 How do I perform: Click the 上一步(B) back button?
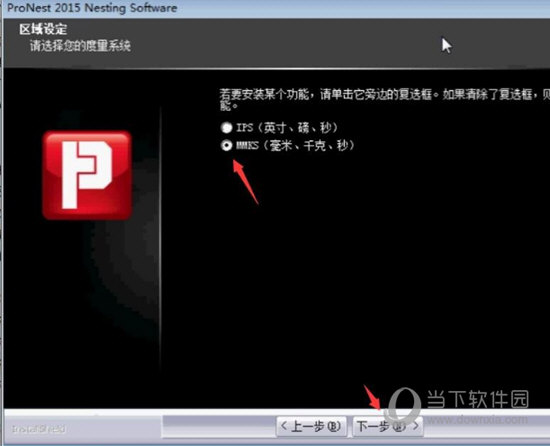pyautogui.click(x=311, y=426)
